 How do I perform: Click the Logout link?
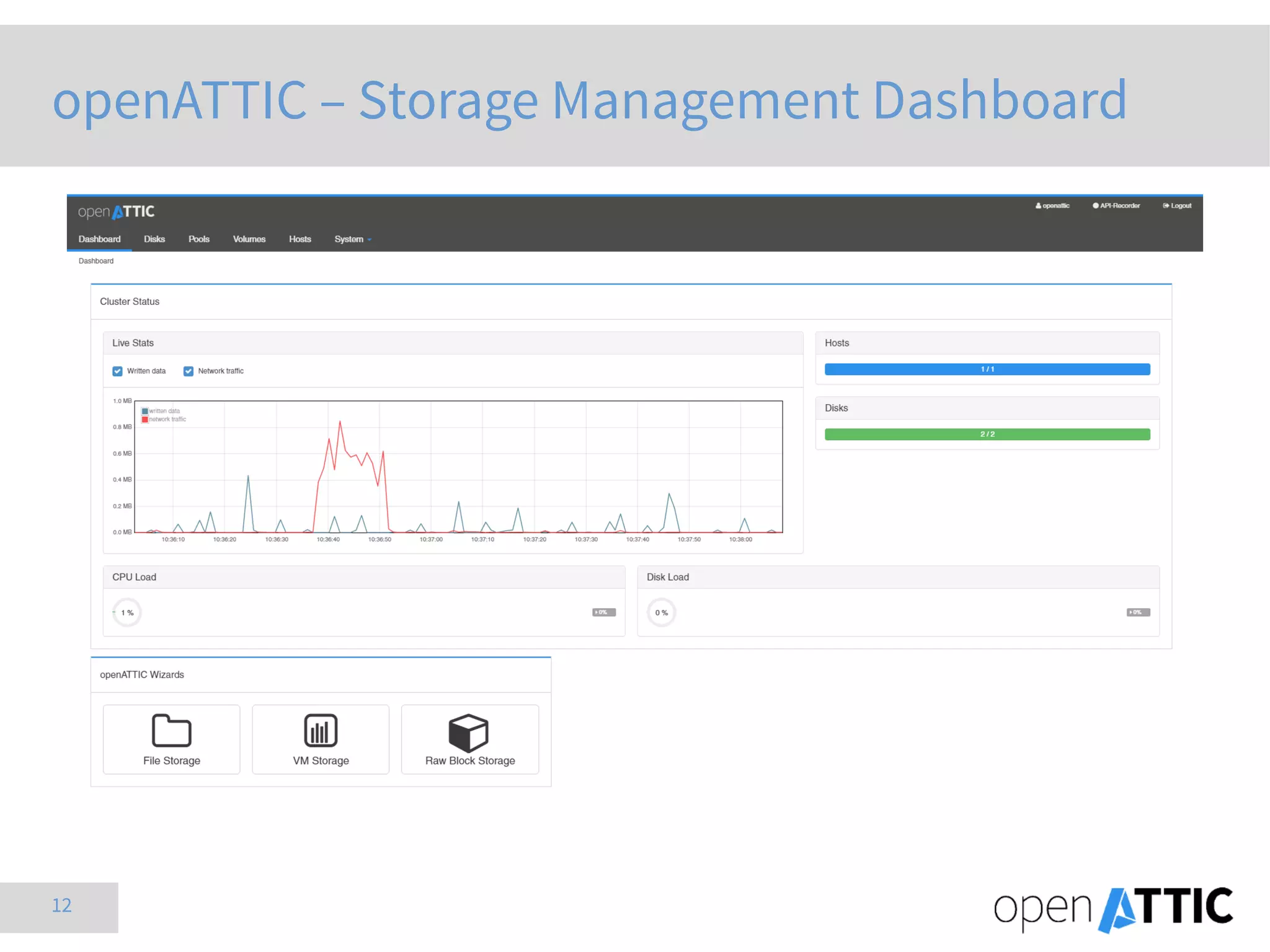pyautogui.click(x=1177, y=206)
